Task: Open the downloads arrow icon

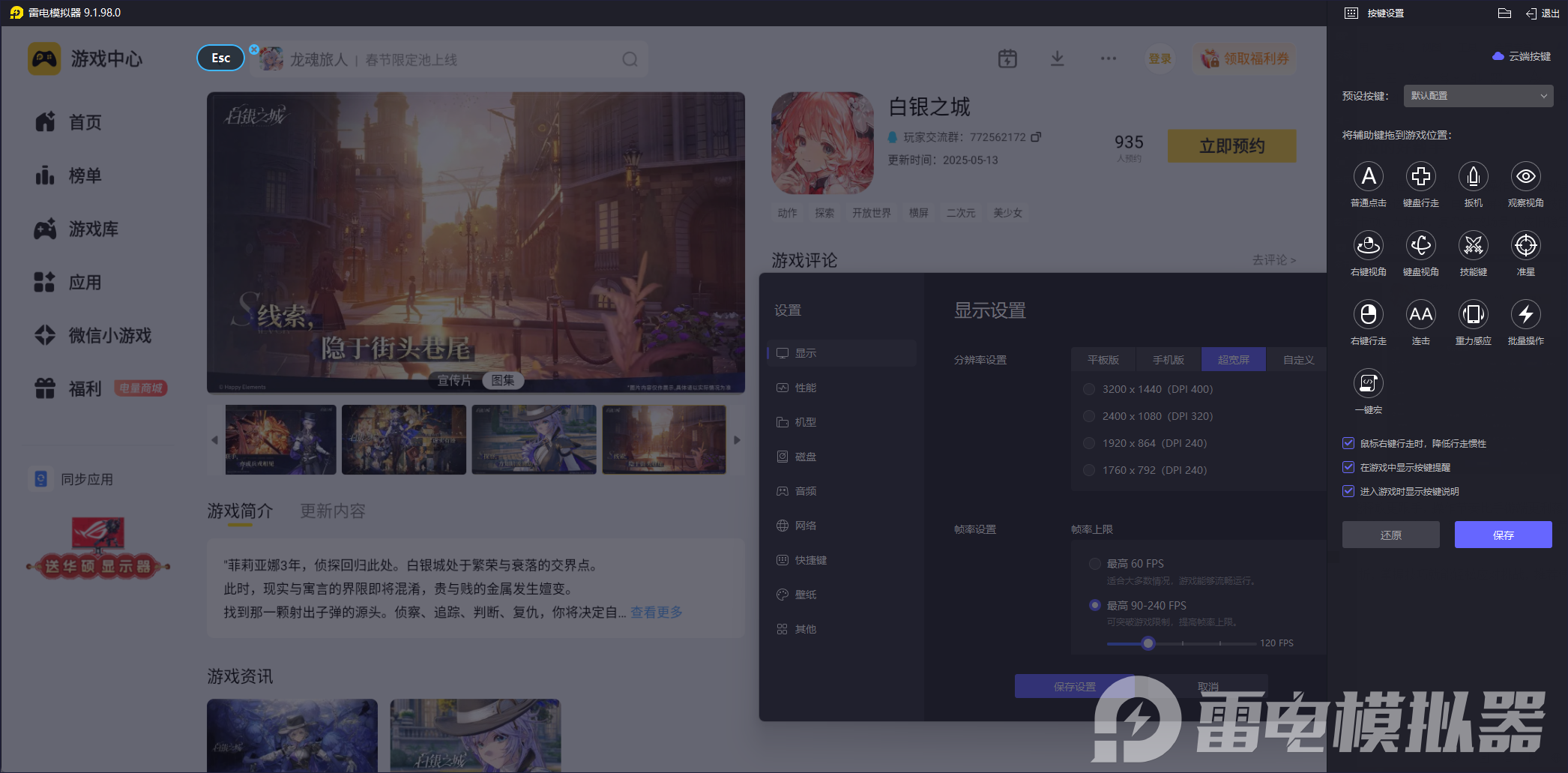Action: [x=1057, y=58]
